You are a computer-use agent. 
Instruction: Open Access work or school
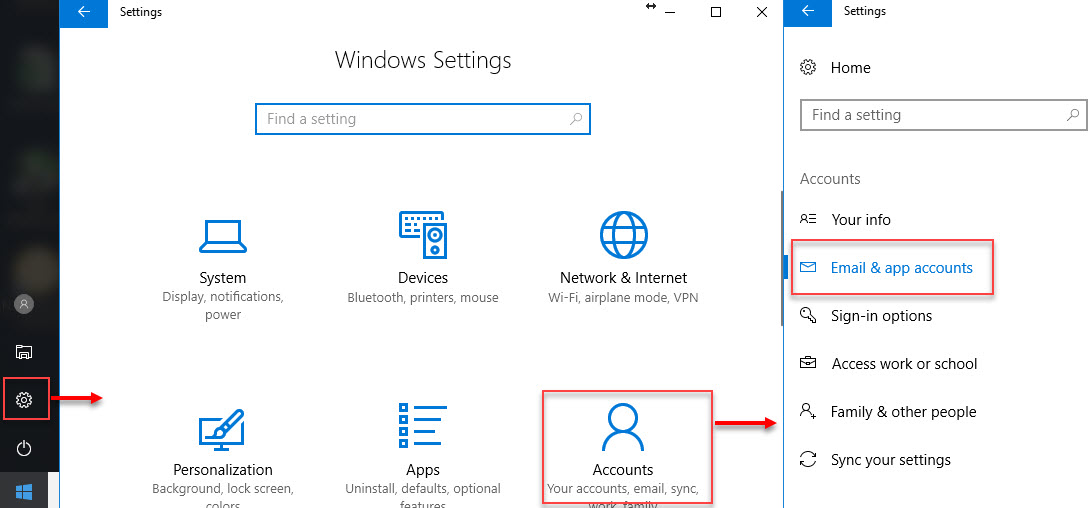click(904, 364)
